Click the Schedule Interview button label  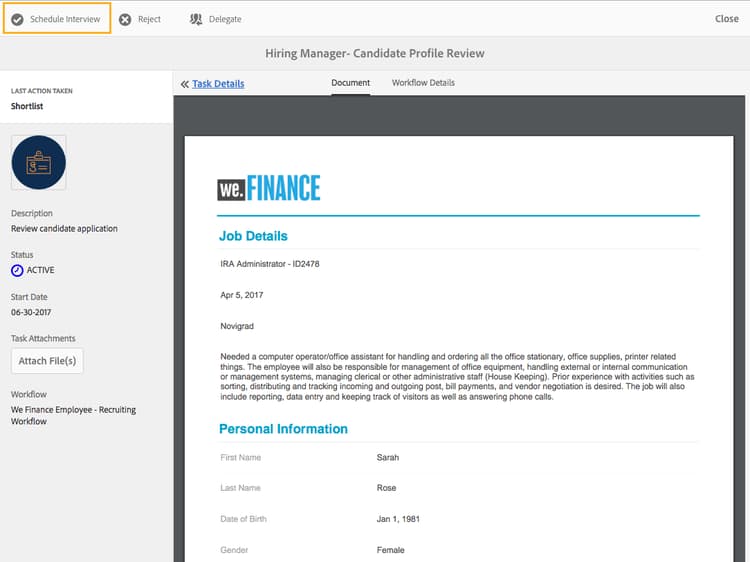(x=65, y=19)
